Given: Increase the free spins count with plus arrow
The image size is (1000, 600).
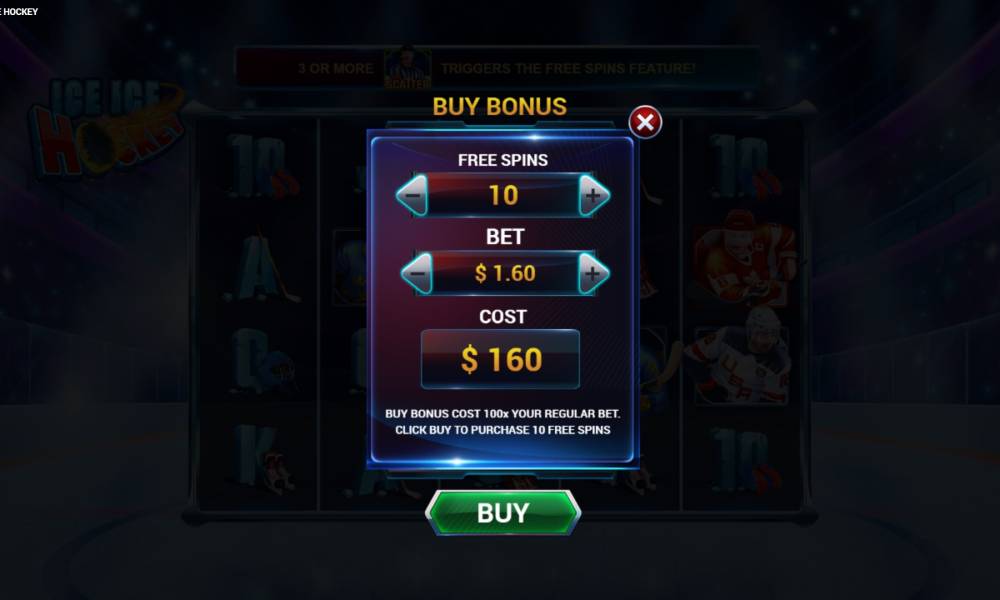Looking at the screenshot, I should point(594,195).
